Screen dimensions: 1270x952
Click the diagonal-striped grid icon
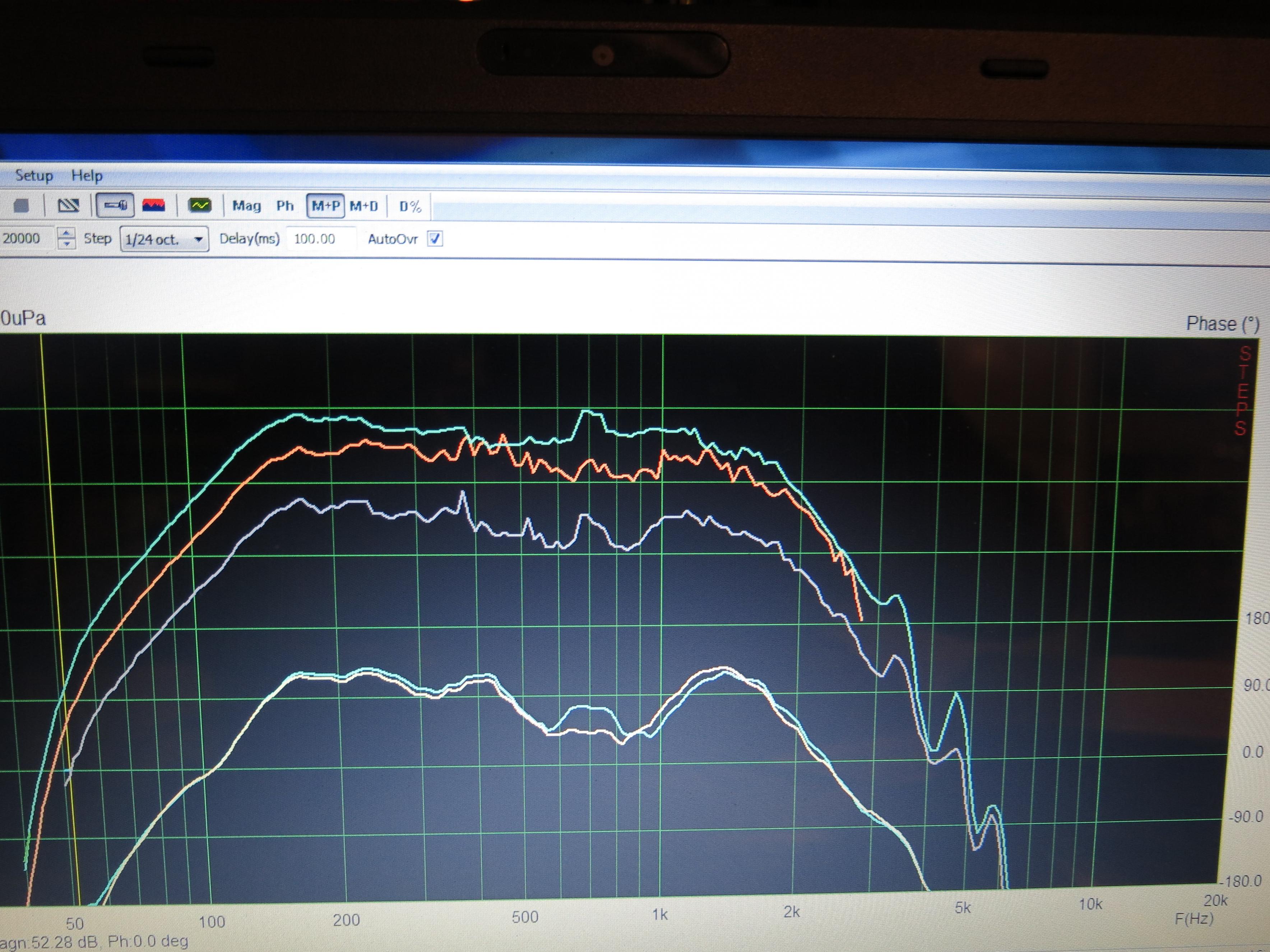pos(68,205)
